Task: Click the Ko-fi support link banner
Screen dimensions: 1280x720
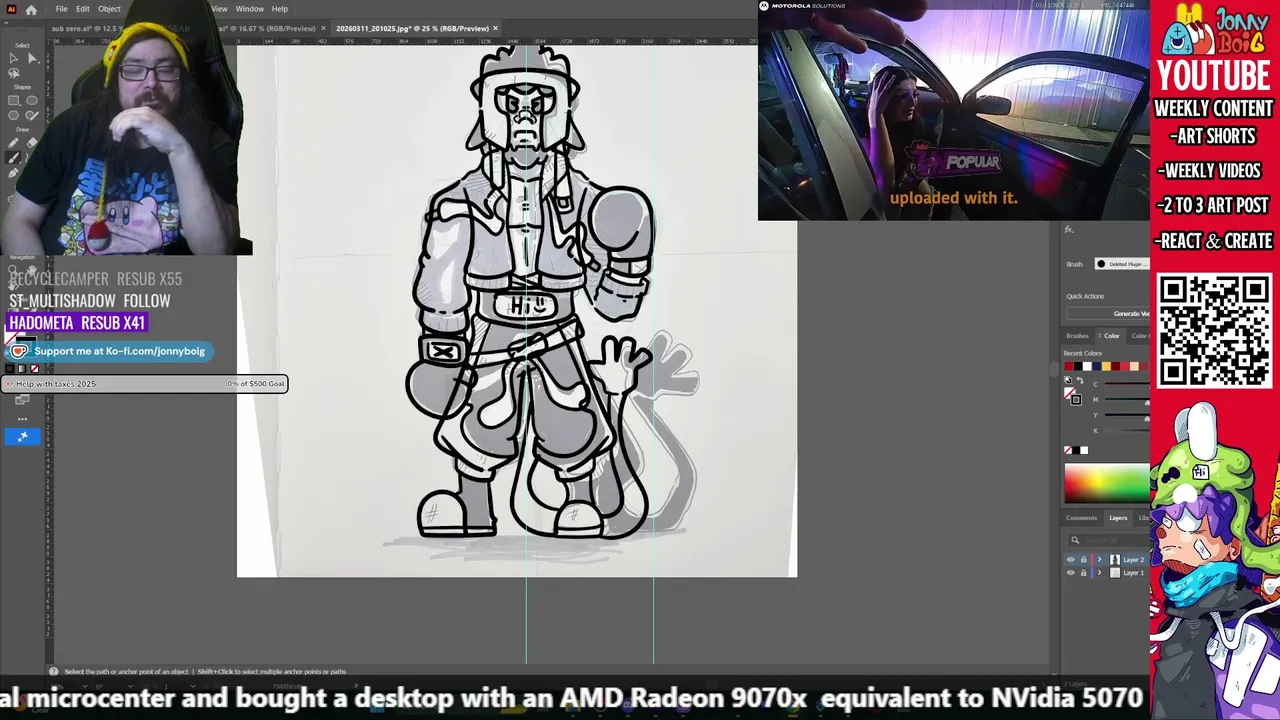Action: pyautogui.click(x=108, y=351)
